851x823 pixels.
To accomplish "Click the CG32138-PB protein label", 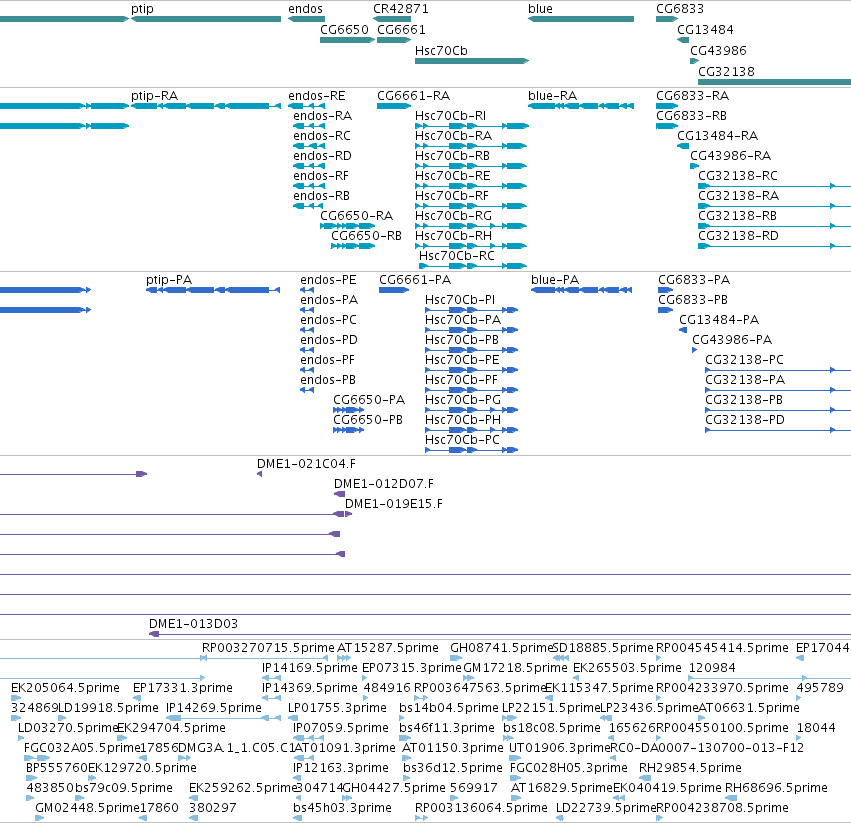I will pyautogui.click(x=744, y=400).
